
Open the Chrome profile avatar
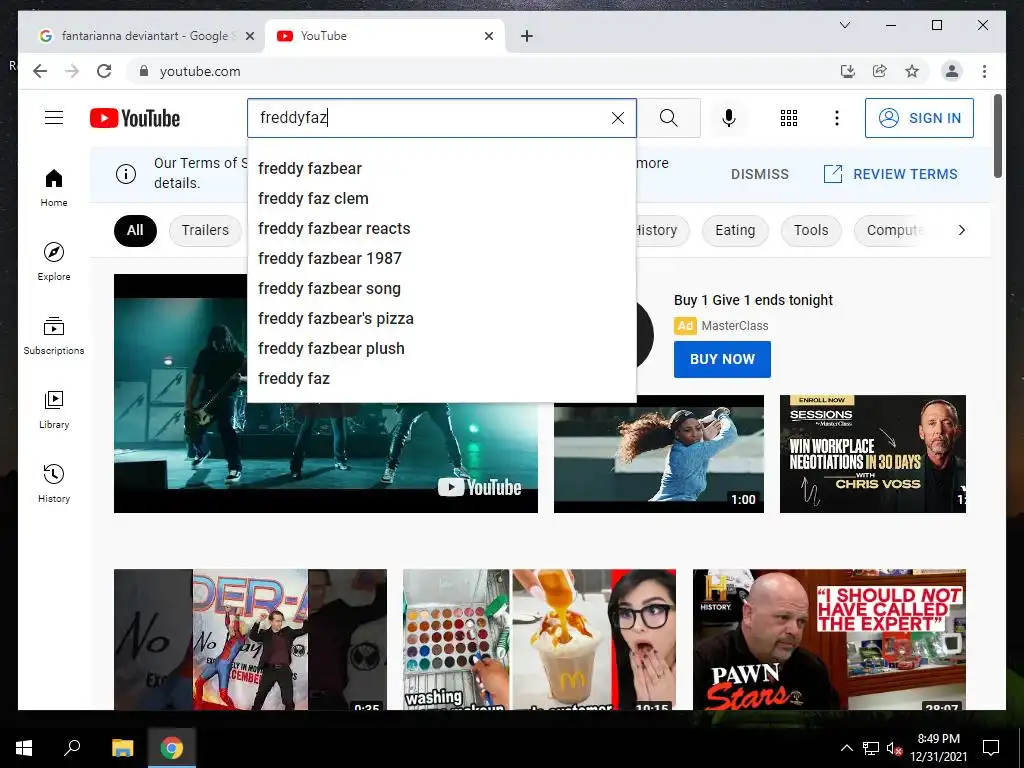[x=952, y=71]
